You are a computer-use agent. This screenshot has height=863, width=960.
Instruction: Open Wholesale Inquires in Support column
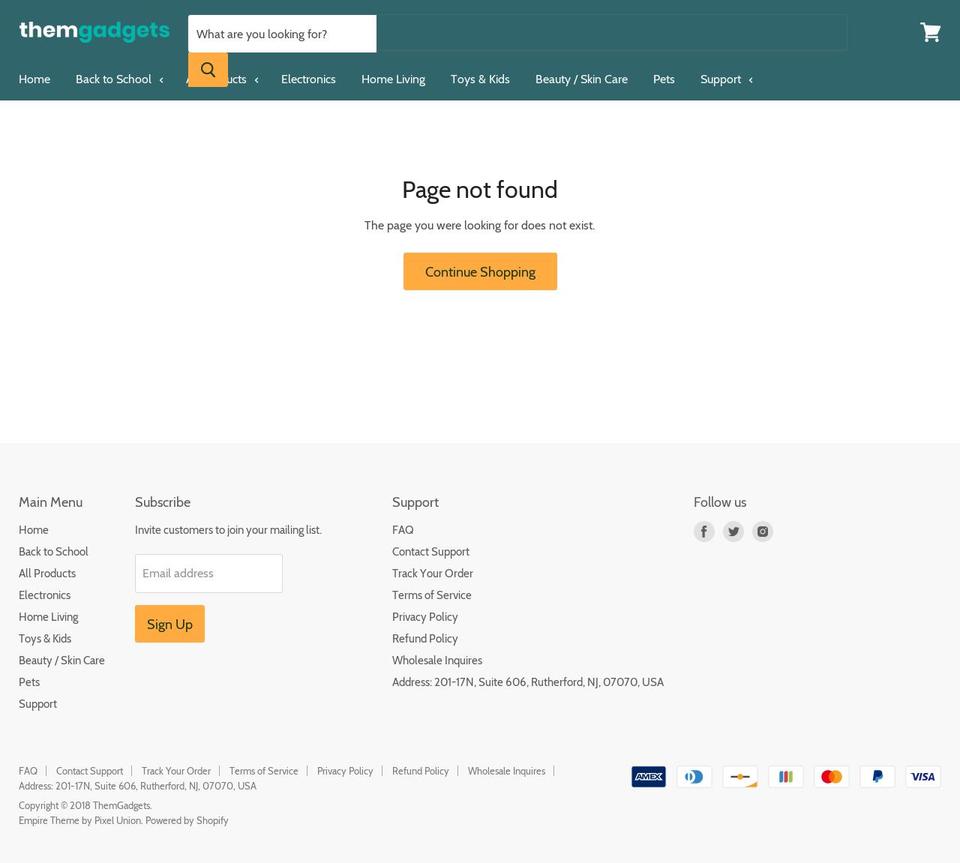pyautogui.click(x=437, y=660)
